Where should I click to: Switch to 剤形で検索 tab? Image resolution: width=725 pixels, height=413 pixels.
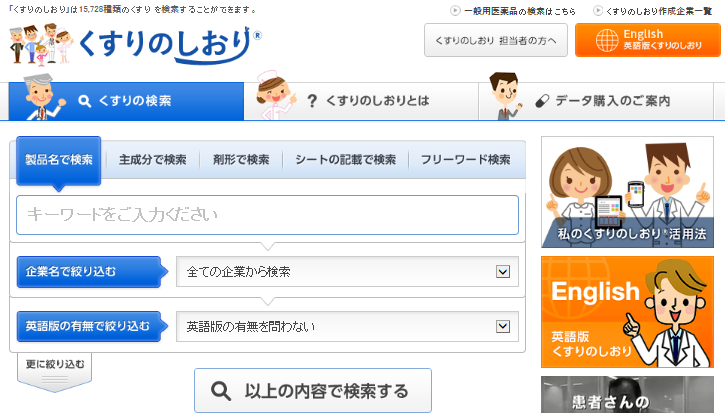(x=241, y=160)
